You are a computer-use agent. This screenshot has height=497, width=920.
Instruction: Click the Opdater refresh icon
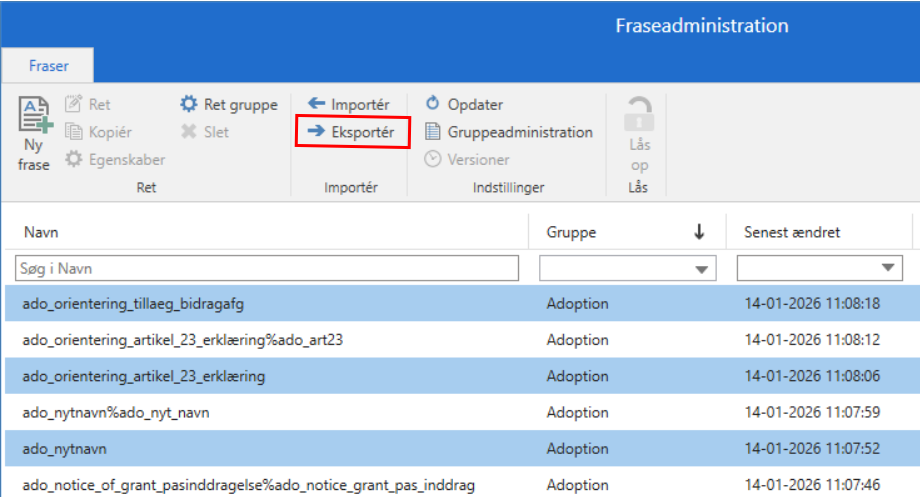[x=432, y=103]
